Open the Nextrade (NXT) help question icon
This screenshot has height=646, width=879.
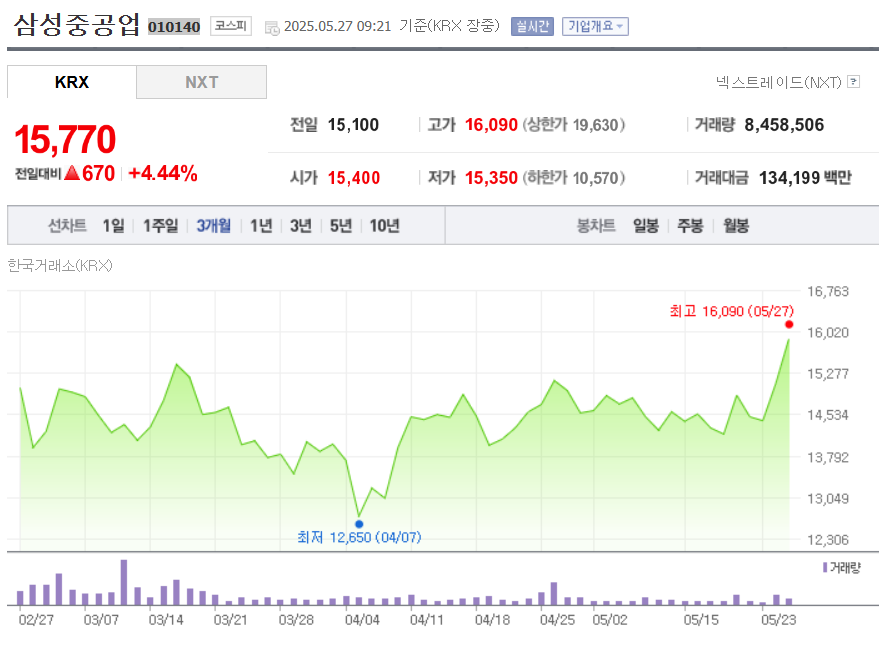click(x=854, y=82)
